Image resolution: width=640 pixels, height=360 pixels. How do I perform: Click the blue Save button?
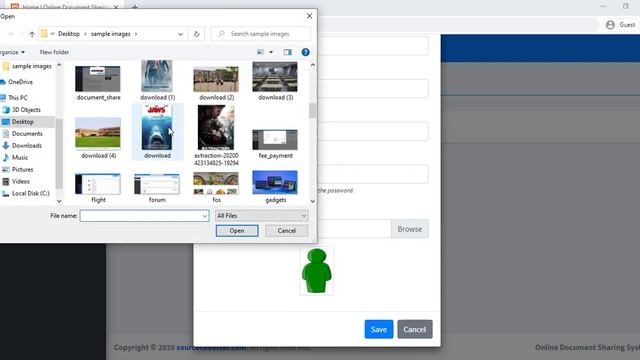379,329
